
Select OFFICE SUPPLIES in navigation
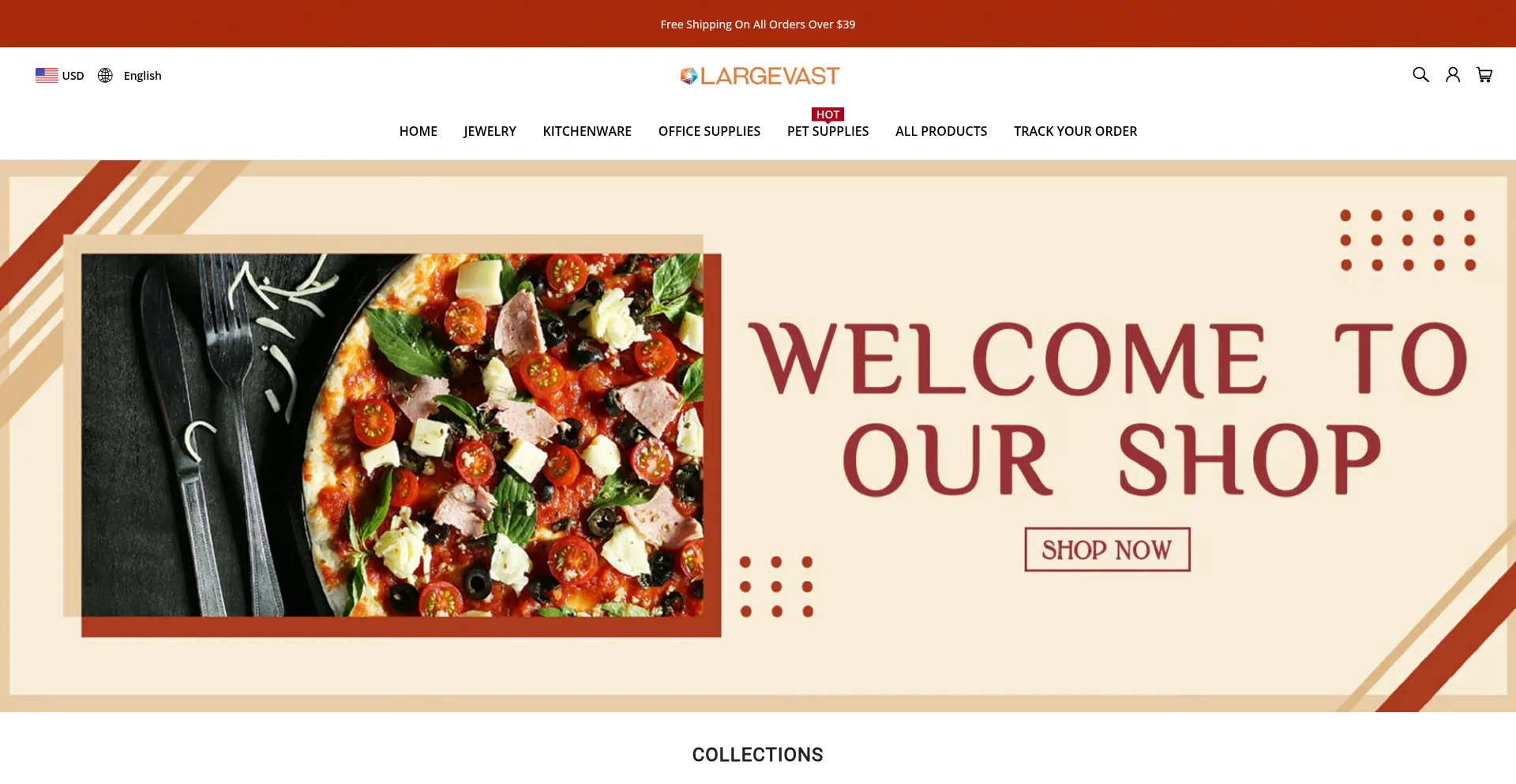[709, 131]
